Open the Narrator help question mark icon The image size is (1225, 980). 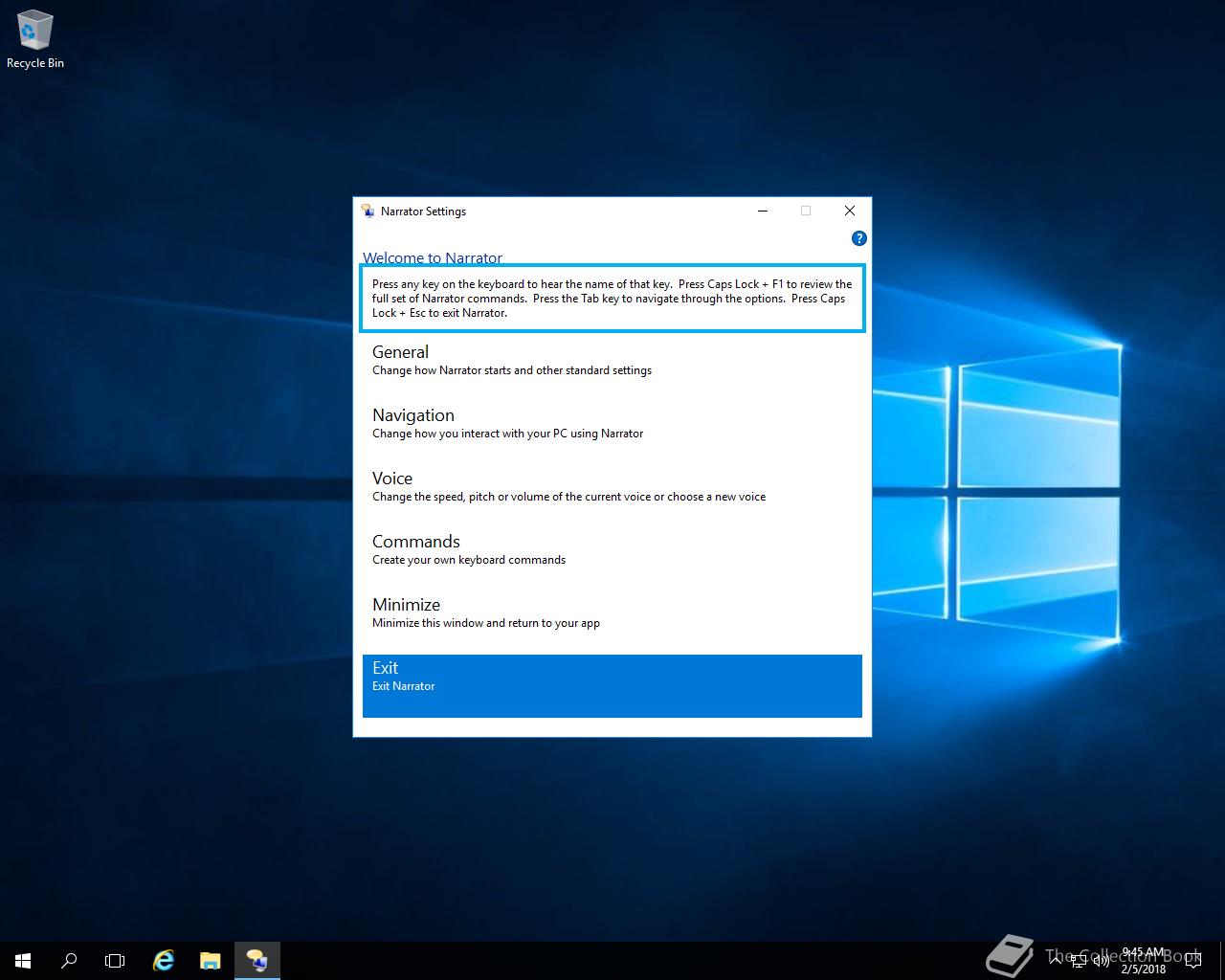click(858, 238)
